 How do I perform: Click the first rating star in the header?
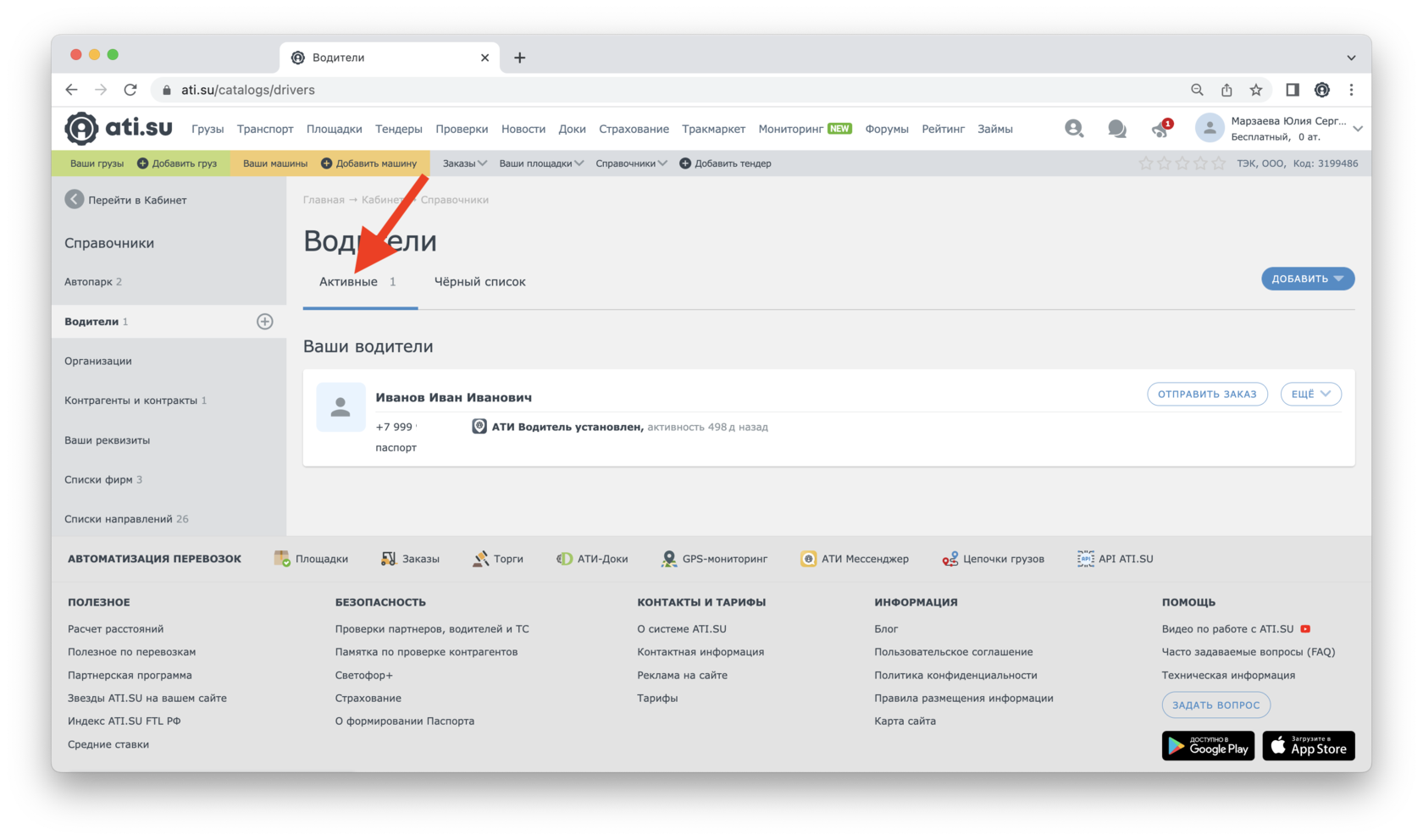(1146, 163)
